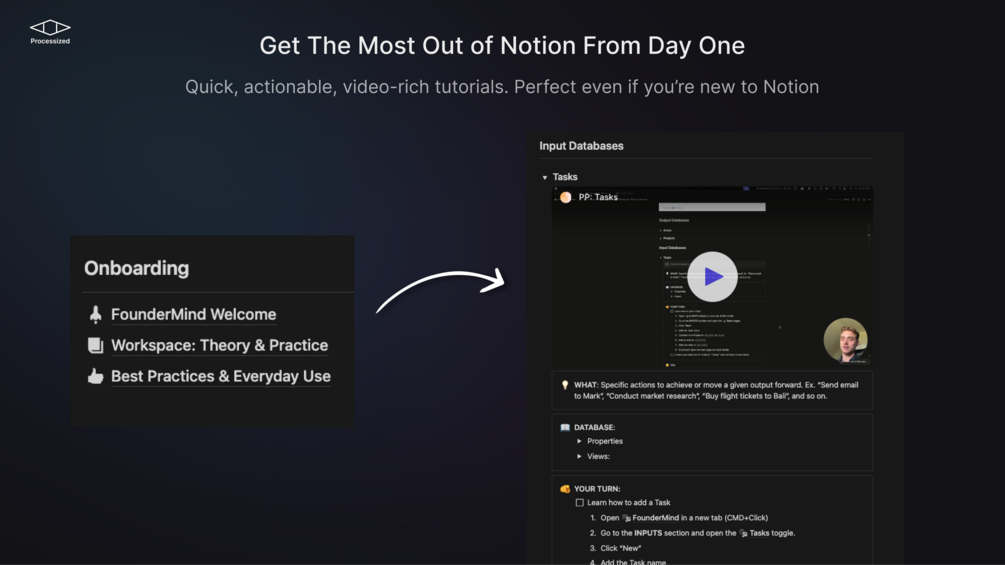Click the rocket icon beside FounderMind Welcome
Image resolution: width=1005 pixels, height=565 pixels.
[96, 315]
